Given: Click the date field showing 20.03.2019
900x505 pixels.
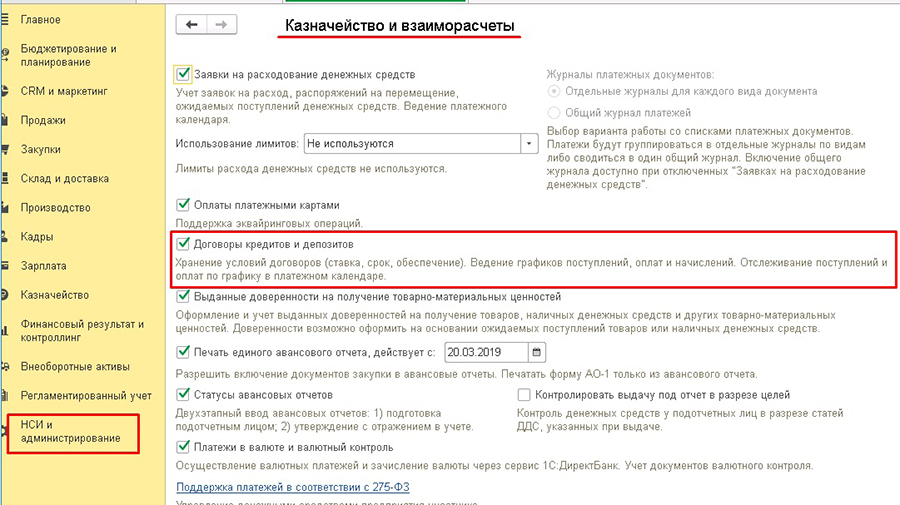Looking at the screenshot, I should tap(486, 352).
